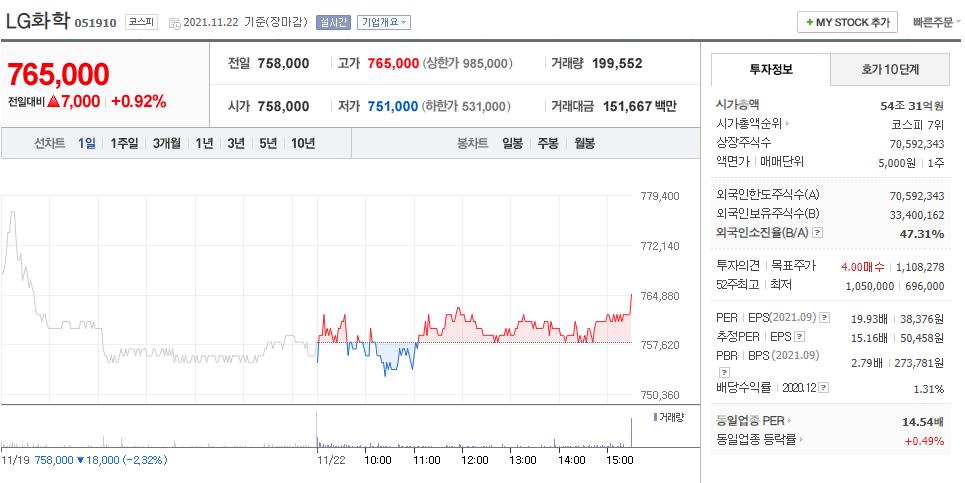
Task: Click the 목표주가 label
Action: coord(794,266)
